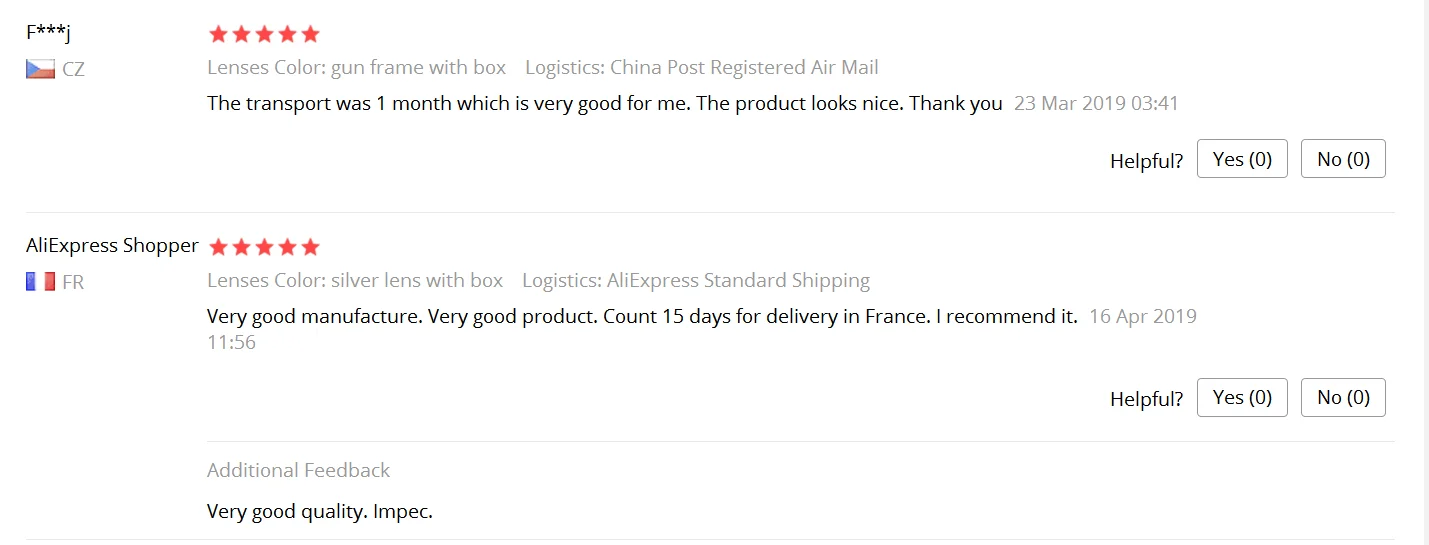This screenshot has width=1429, height=545.
Task: Click 'Lenses Color: silver lens with box'
Action: click(x=355, y=281)
